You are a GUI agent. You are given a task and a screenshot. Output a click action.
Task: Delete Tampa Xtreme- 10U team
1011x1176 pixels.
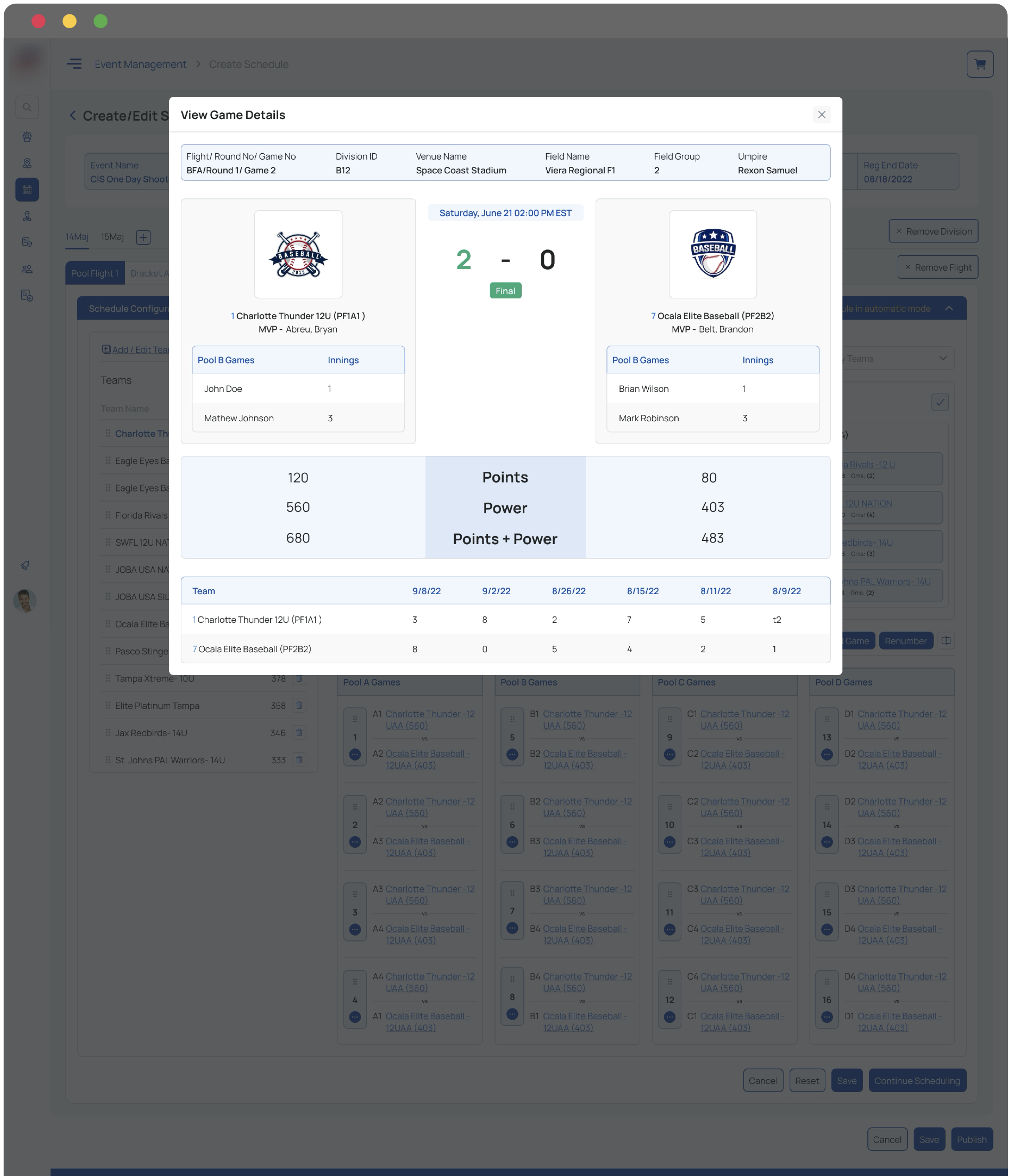coord(299,678)
